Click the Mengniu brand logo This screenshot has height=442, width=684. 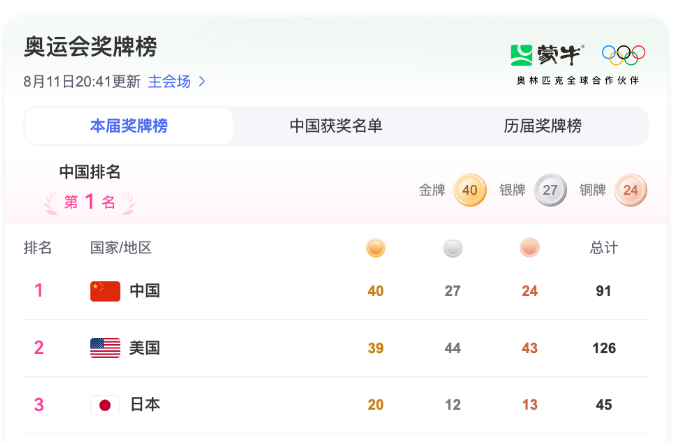[547, 55]
